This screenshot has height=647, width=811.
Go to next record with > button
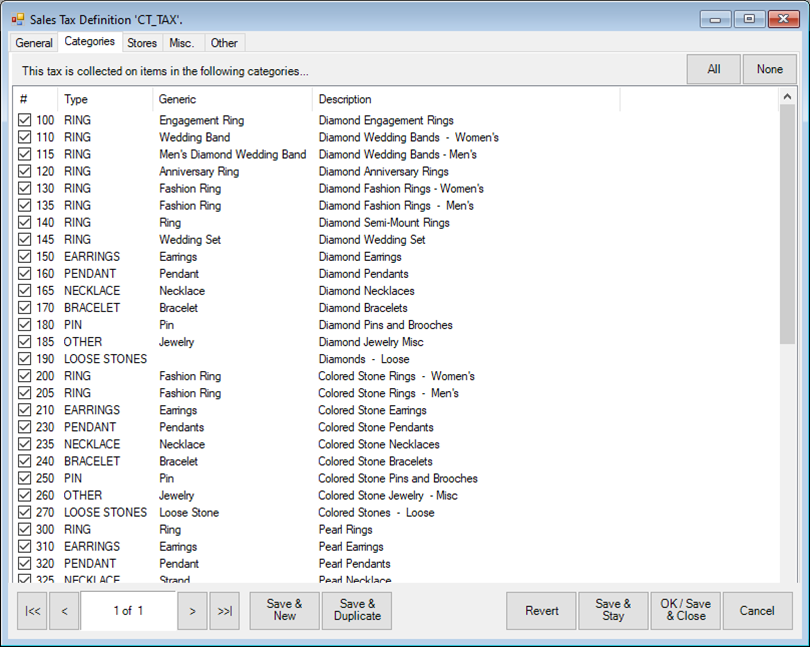tap(193, 611)
